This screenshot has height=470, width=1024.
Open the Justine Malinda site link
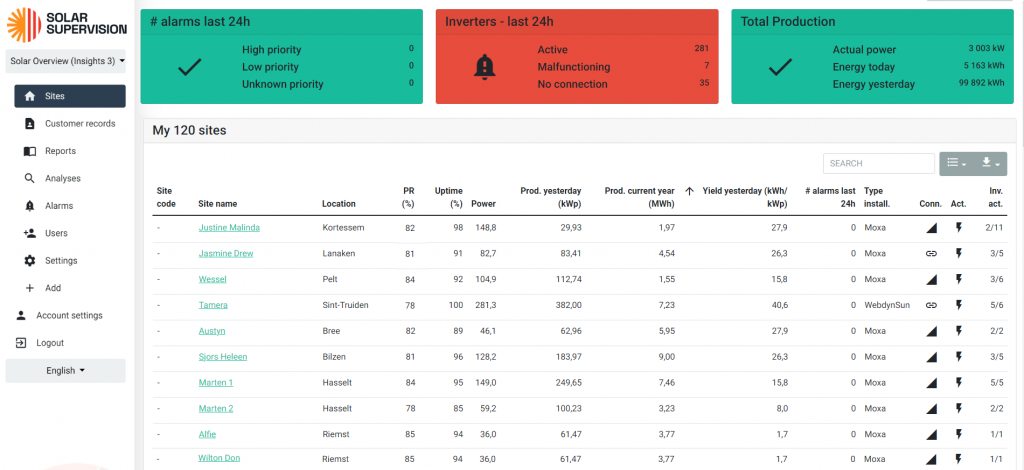coord(229,228)
